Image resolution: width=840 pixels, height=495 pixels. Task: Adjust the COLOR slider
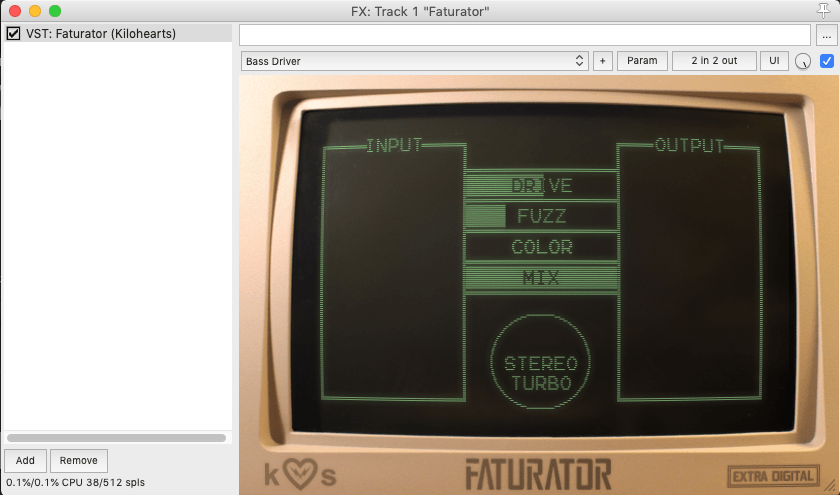click(x=541, y=247)
